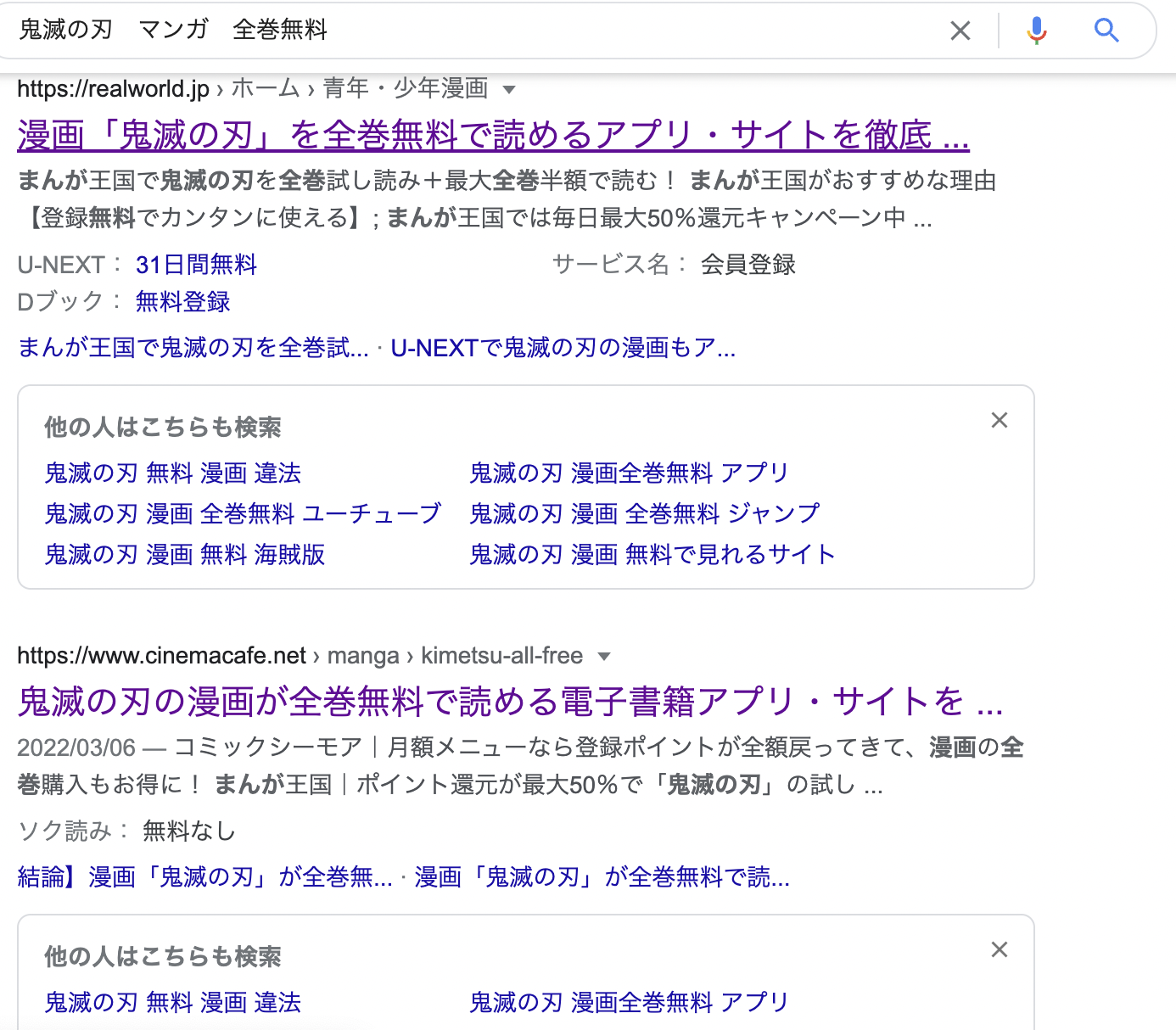Screen dimensions: 1176x1030
Task: Open the cinemacafe 電子書籍アプリ result title
Action: coord(509,703)
